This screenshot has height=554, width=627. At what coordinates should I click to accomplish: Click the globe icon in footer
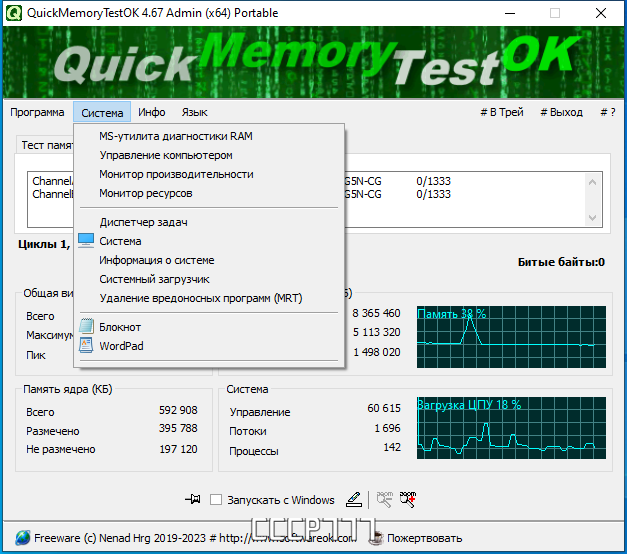(x=23, y=538)
